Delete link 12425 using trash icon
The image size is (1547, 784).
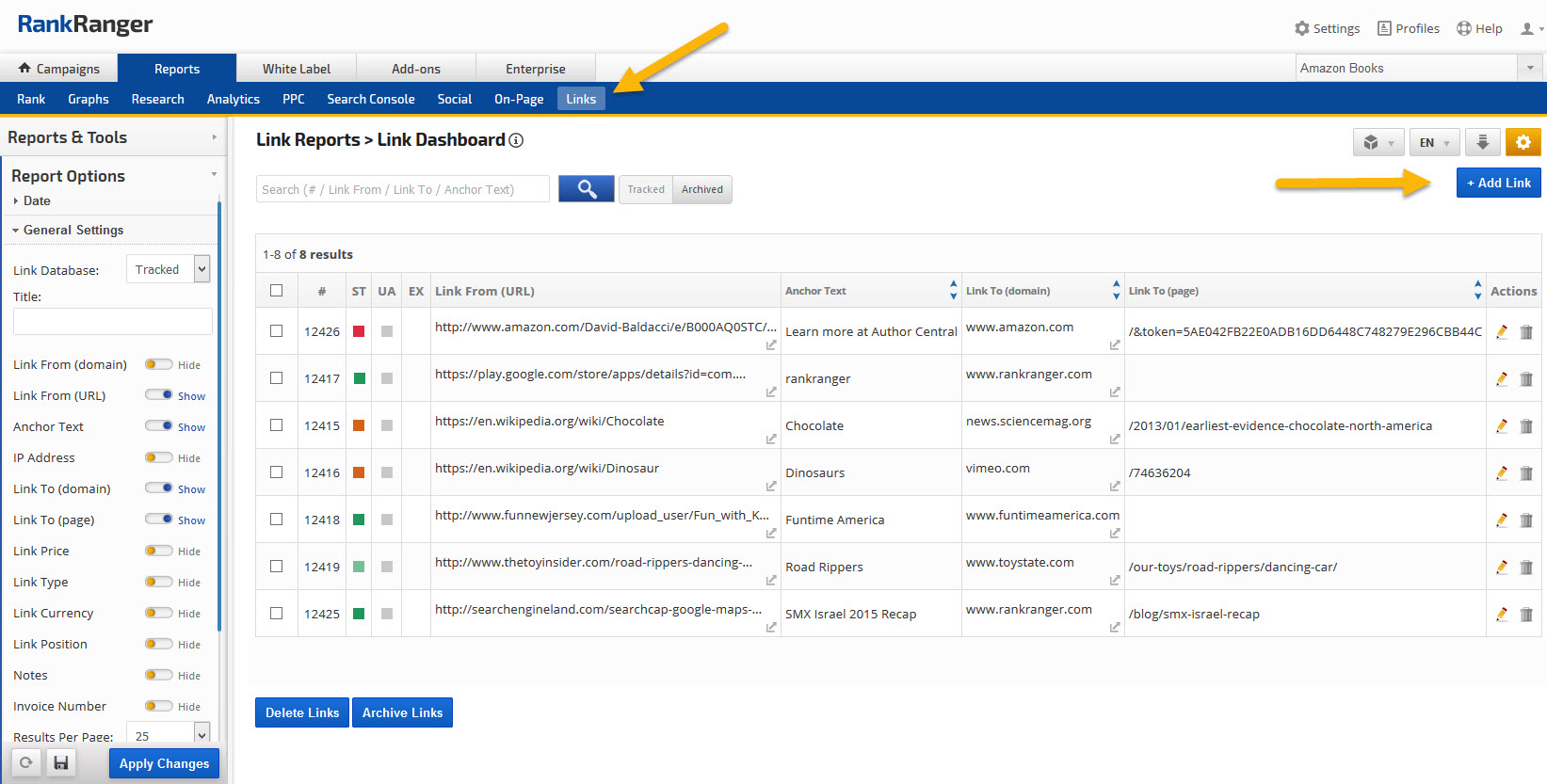[x=1526, y=614]
